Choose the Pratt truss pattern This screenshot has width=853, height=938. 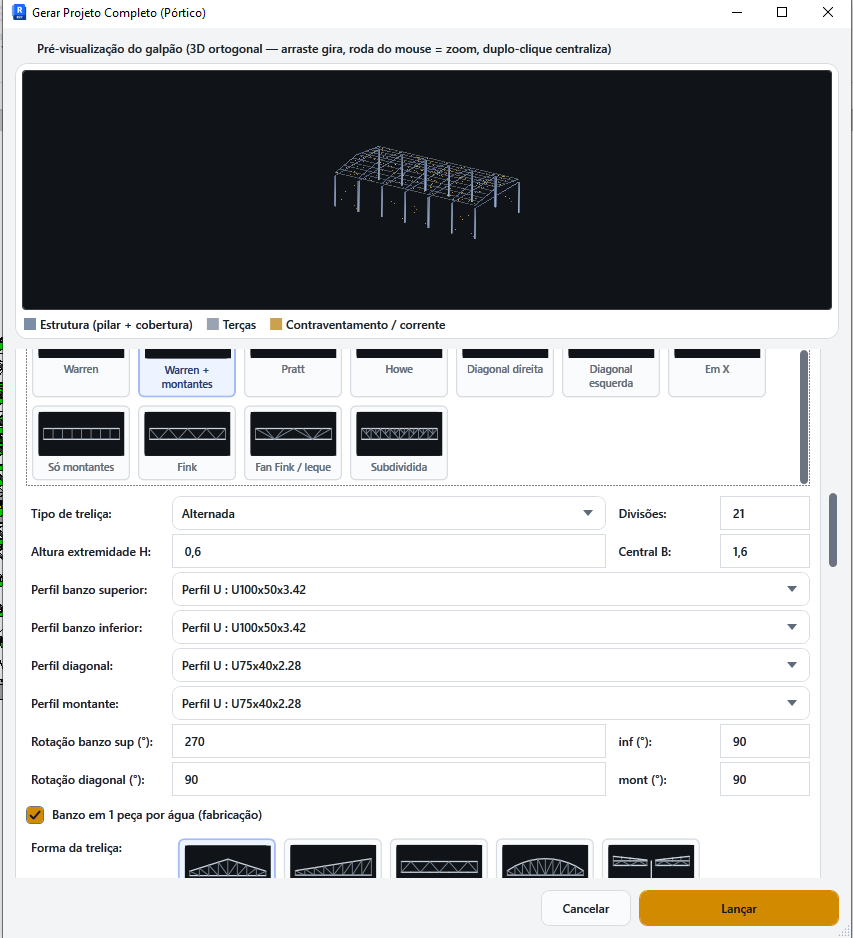[293, 373]
